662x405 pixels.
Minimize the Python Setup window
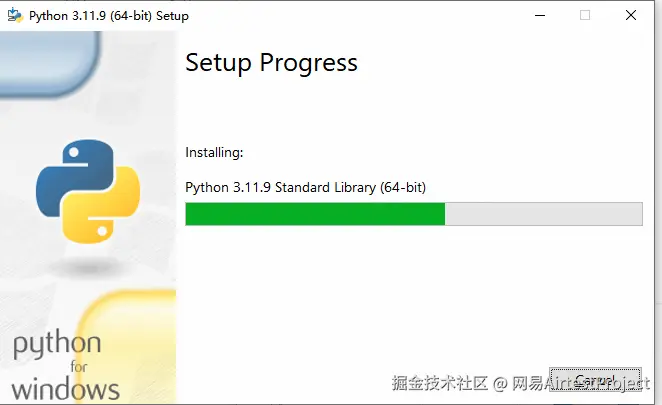coord(540,16)
